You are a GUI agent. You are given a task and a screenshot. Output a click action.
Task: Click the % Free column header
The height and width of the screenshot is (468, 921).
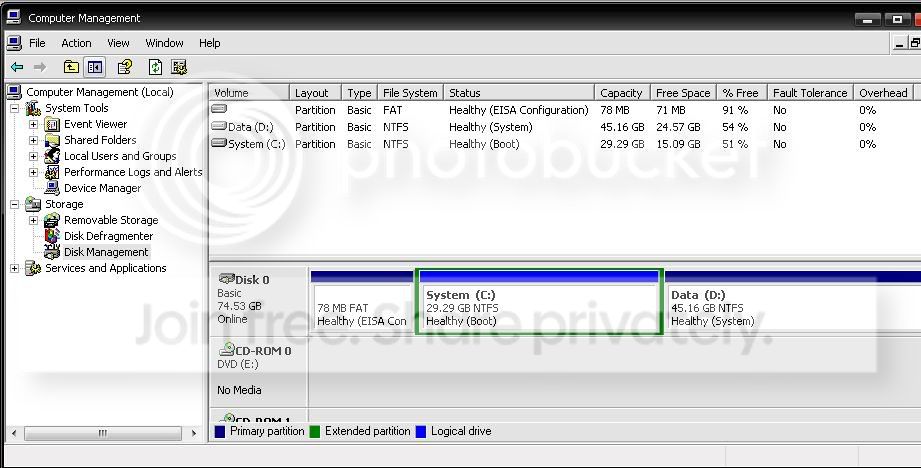tap(742, 93)
